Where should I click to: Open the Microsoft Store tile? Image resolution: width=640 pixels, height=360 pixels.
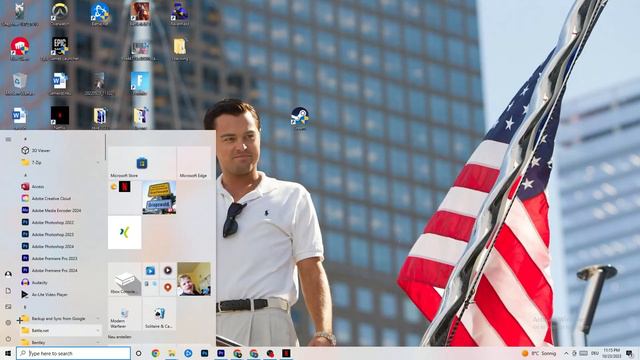click(x=142, y=163)
